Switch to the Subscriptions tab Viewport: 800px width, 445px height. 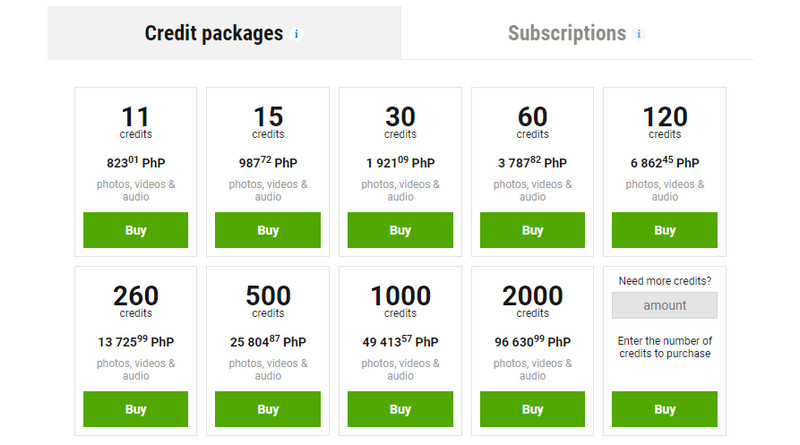pos(567,33)
